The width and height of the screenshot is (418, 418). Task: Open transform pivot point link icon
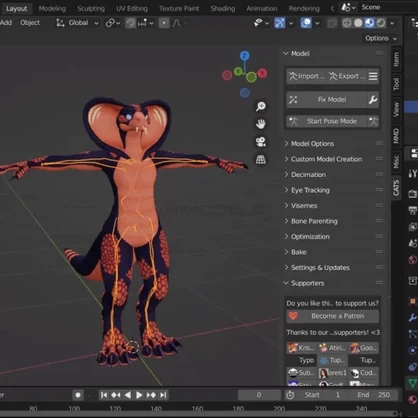112,23
